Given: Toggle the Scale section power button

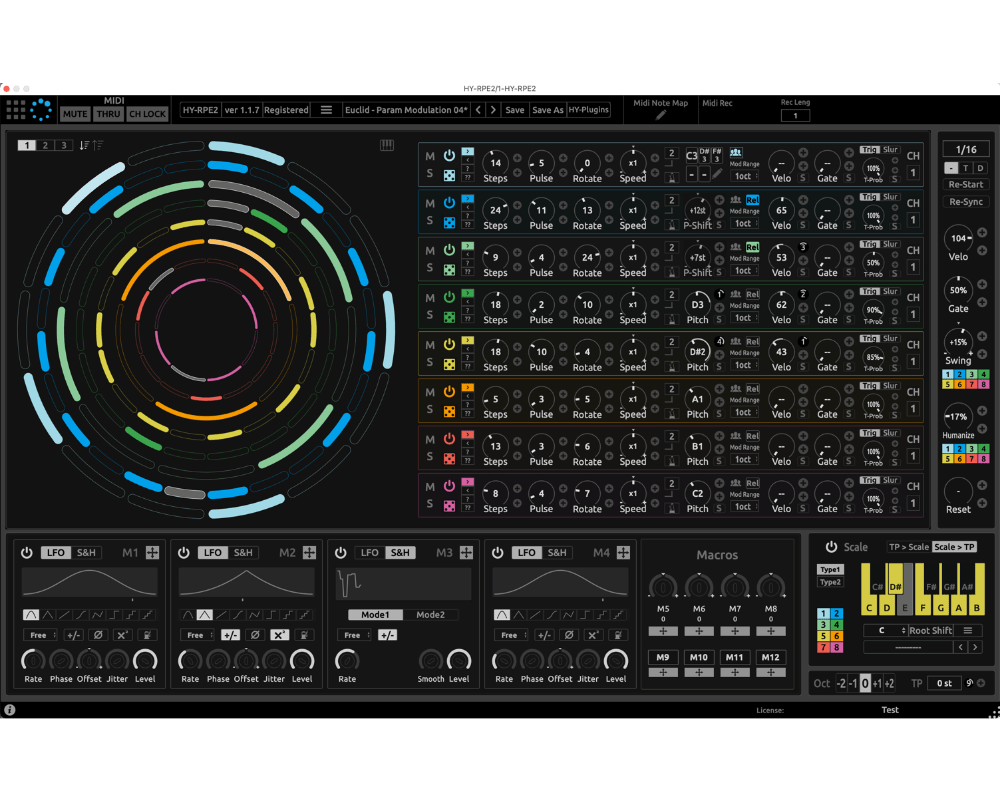Looking at the screenshot, I should point(830,547).
